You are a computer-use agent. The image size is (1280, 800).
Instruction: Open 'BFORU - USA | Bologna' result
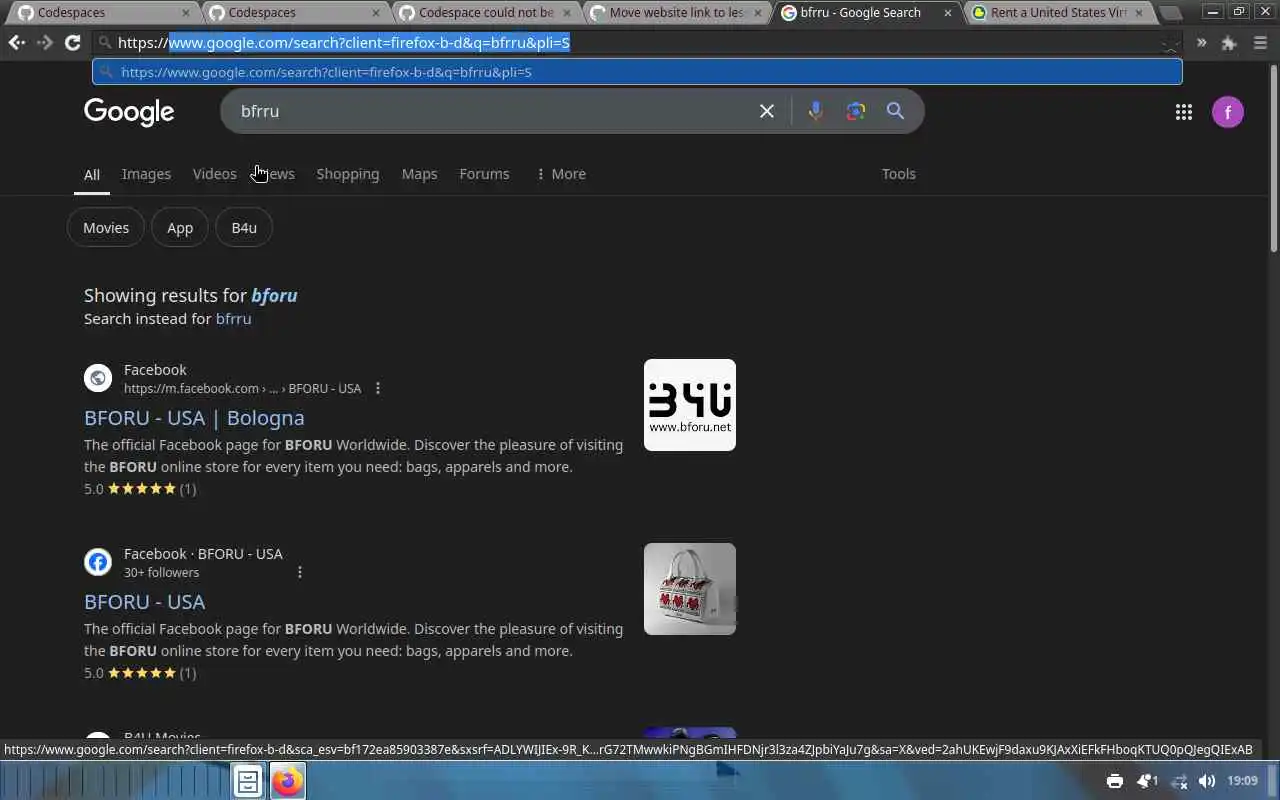(194, 418)
